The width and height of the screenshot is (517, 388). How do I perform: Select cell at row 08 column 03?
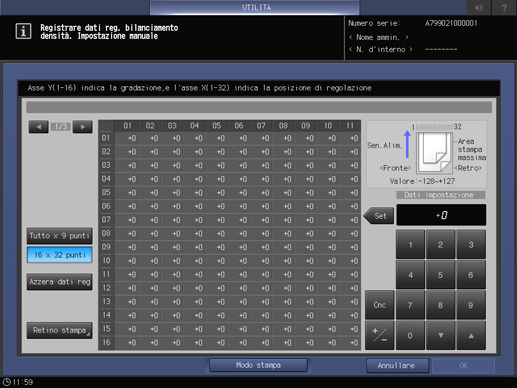[x=172, y=234]
